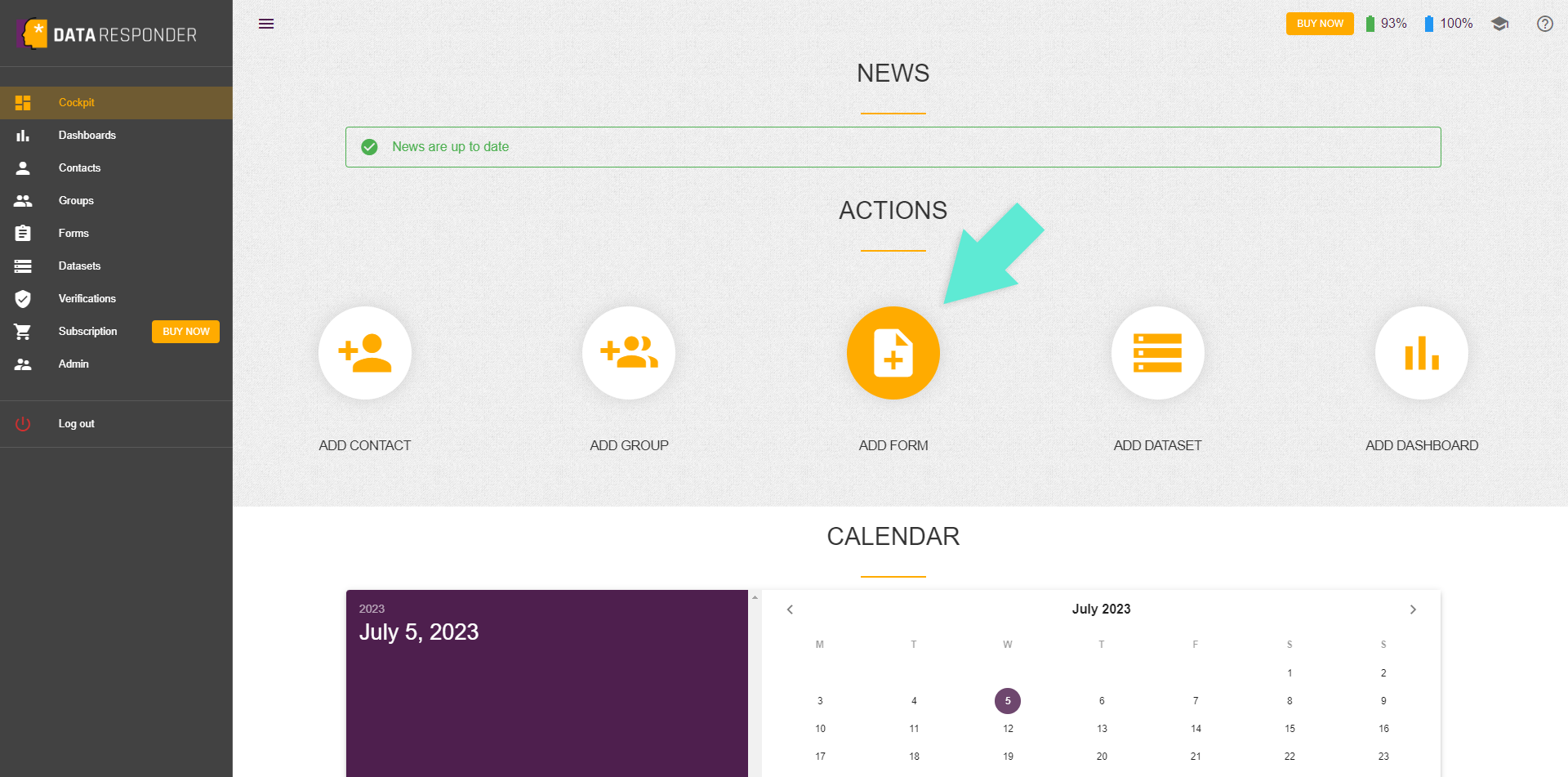The width and height of the screenshot is (1568, 777).
Task: Click the ADD DATASET label
Action: (x=1158, y=445)
